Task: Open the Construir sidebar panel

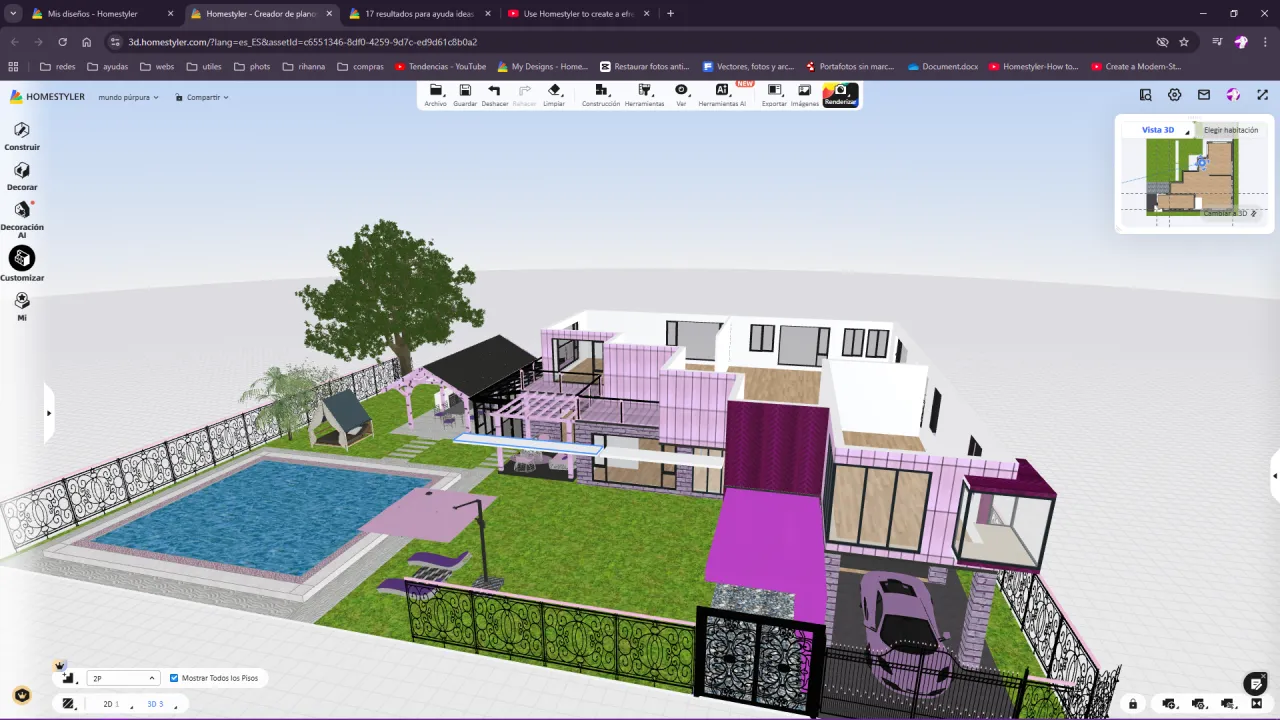Action: point(22,135)
